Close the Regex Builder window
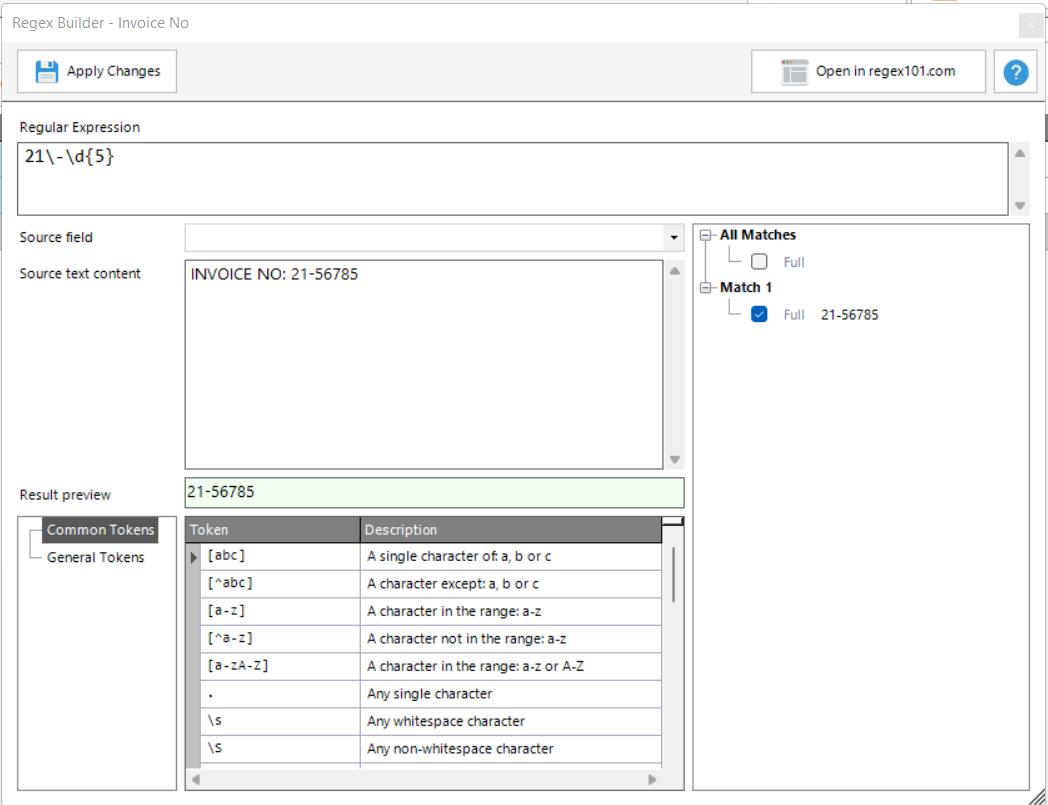Viewport: 1048px width, 805px height. [1031, 25]
